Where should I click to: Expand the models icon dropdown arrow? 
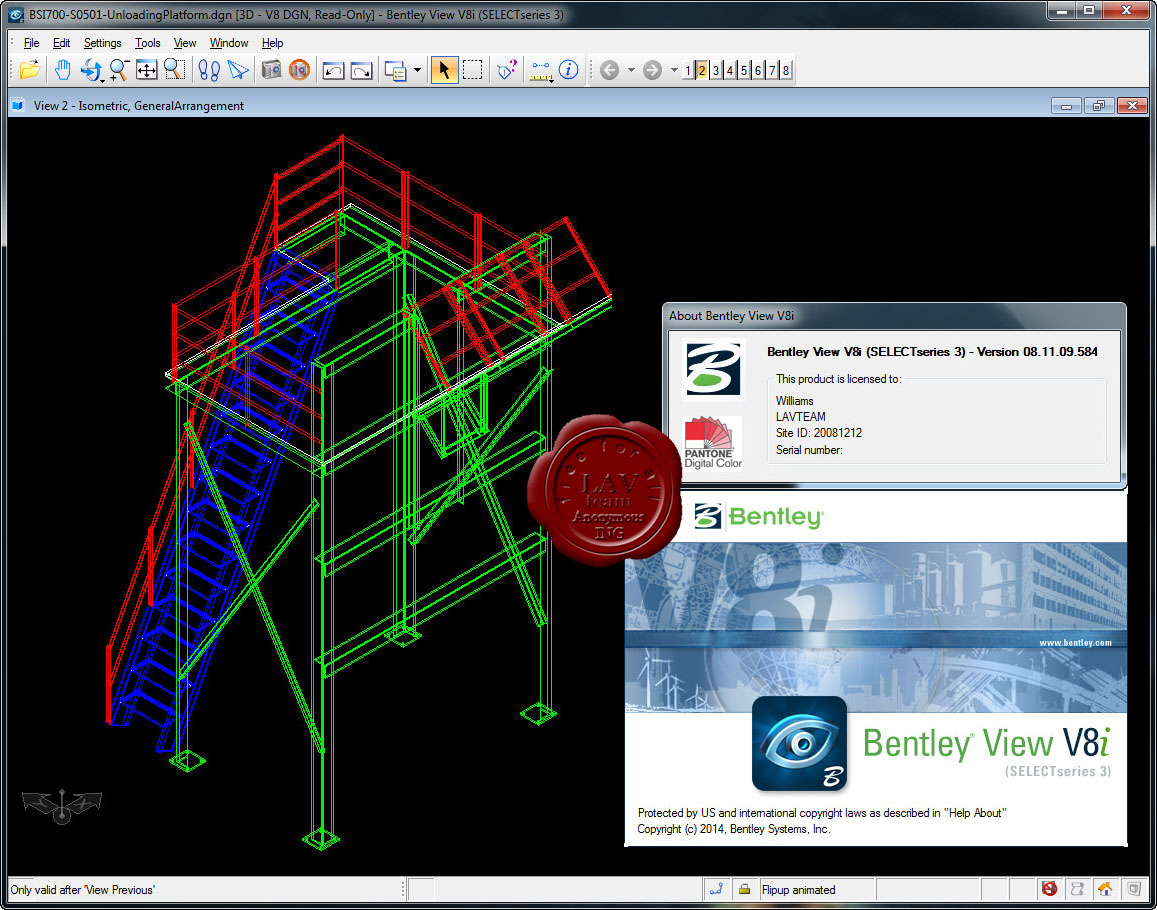coord(418,70)
